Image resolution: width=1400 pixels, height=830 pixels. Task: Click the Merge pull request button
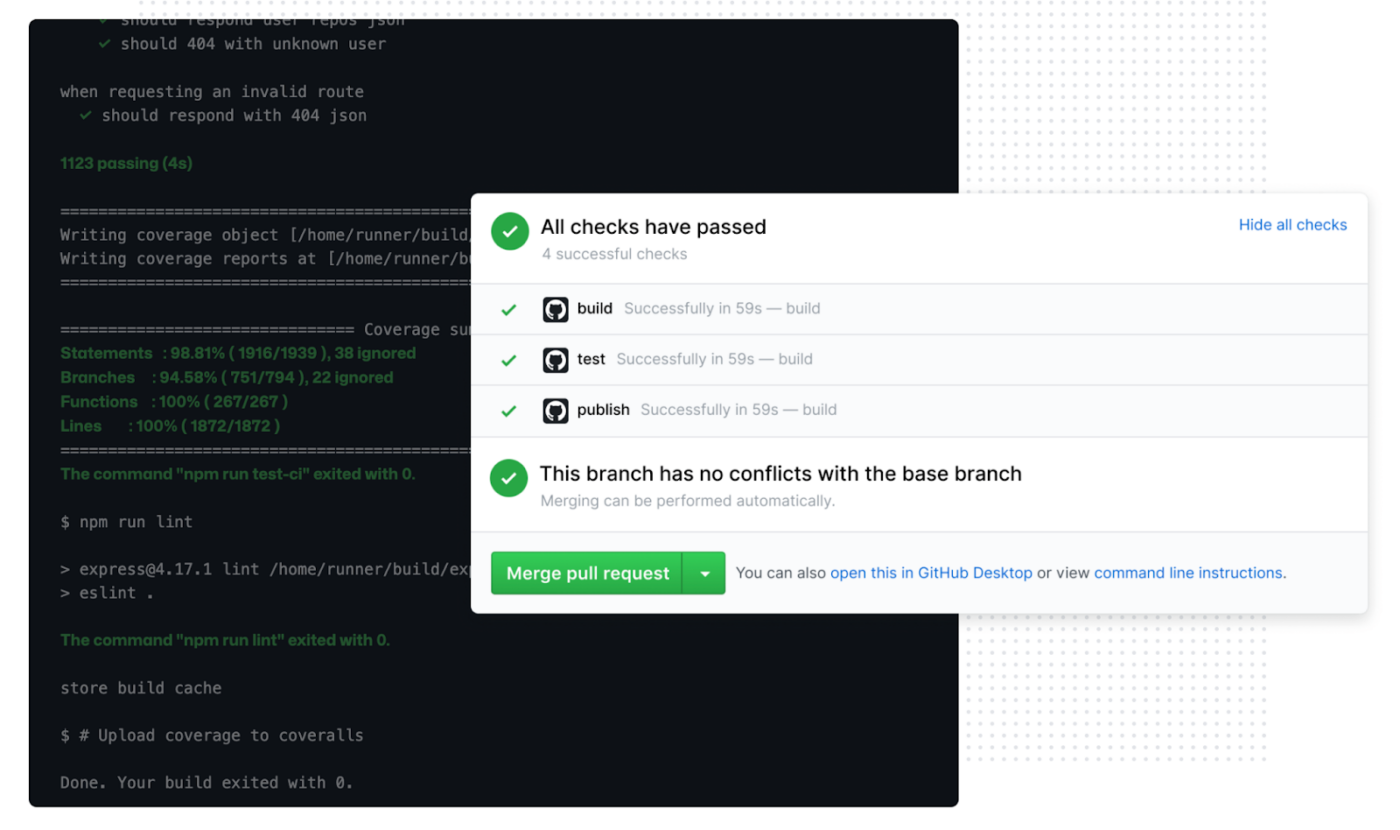coord(586,572)
